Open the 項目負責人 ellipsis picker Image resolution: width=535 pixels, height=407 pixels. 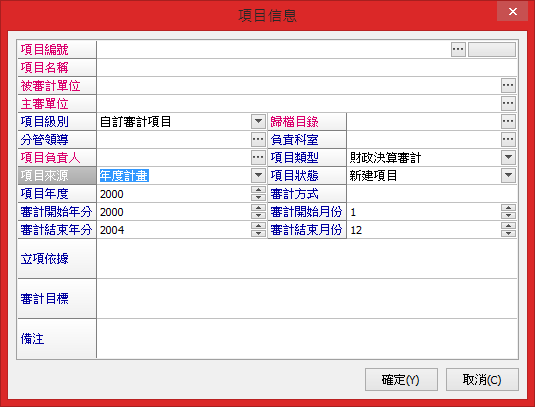(x=258, y=158)
